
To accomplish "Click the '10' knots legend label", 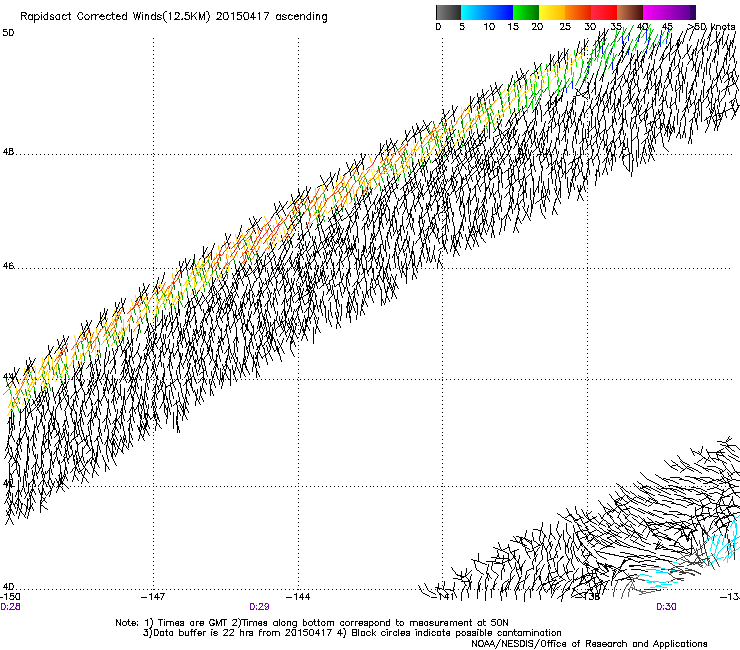I will point(489,27).
